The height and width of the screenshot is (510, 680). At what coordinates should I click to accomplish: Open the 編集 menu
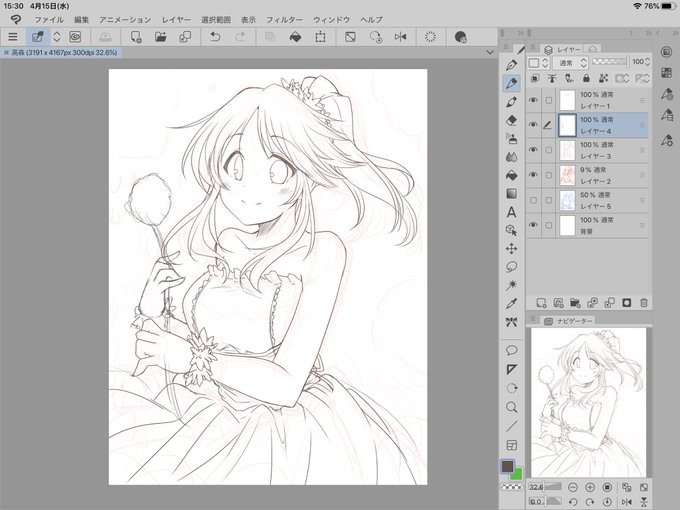click(x=81, y=20)
